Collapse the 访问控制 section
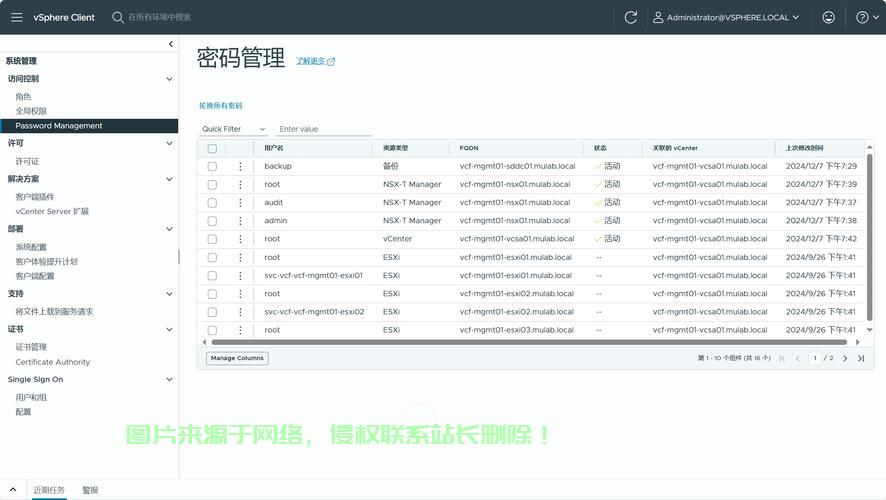 pyautogui.click(x=169, y=79)
